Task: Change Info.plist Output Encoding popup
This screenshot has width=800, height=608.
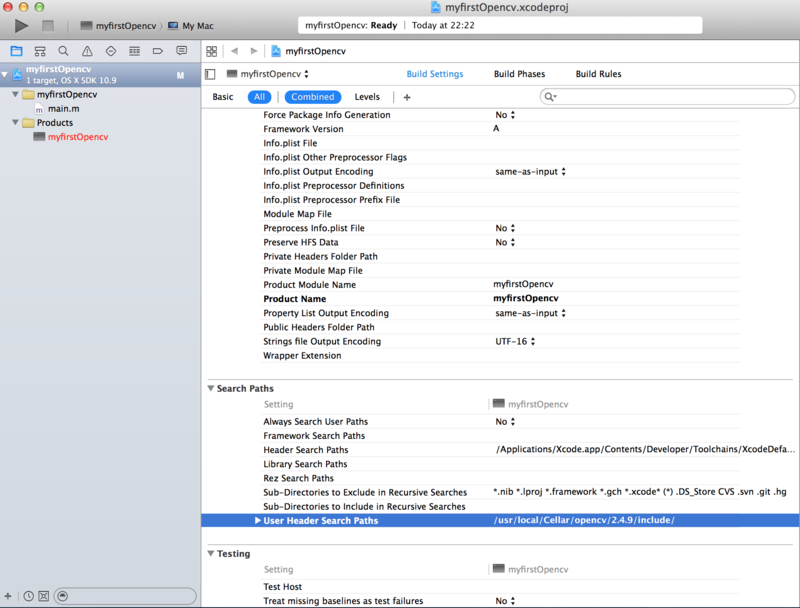Action: 530,171
